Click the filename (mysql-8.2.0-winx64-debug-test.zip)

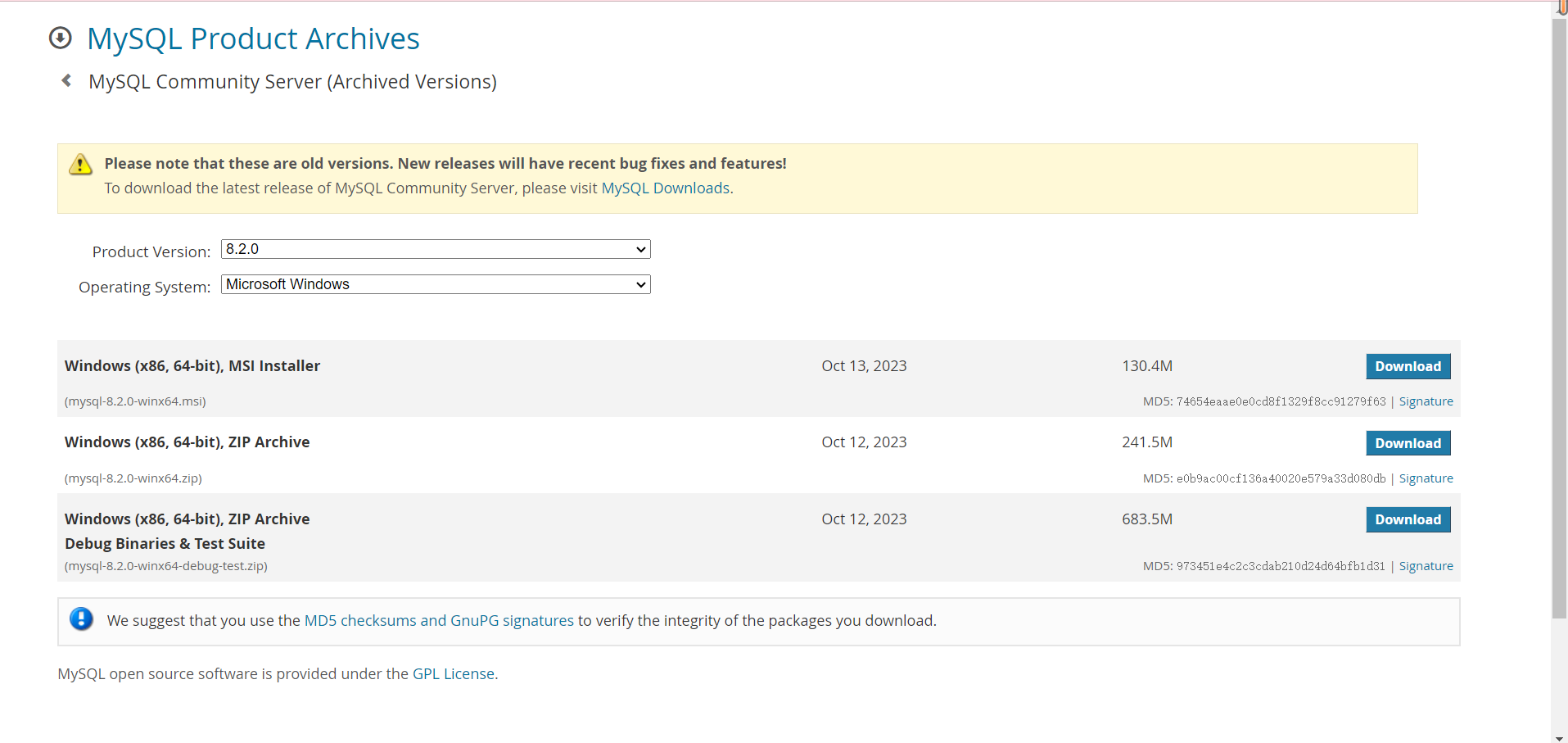(166, 566)
